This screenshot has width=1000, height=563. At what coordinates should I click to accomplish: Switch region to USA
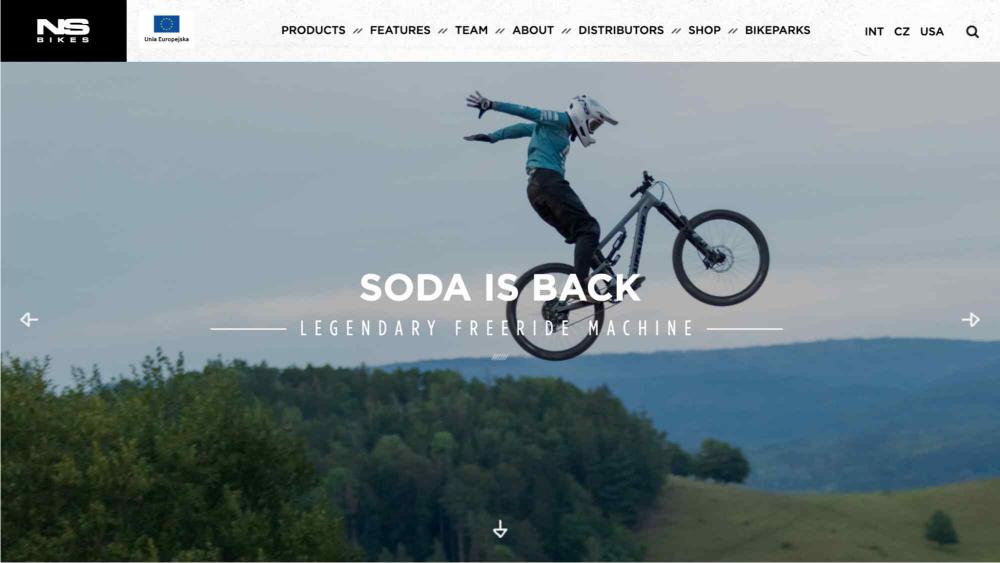932,31
